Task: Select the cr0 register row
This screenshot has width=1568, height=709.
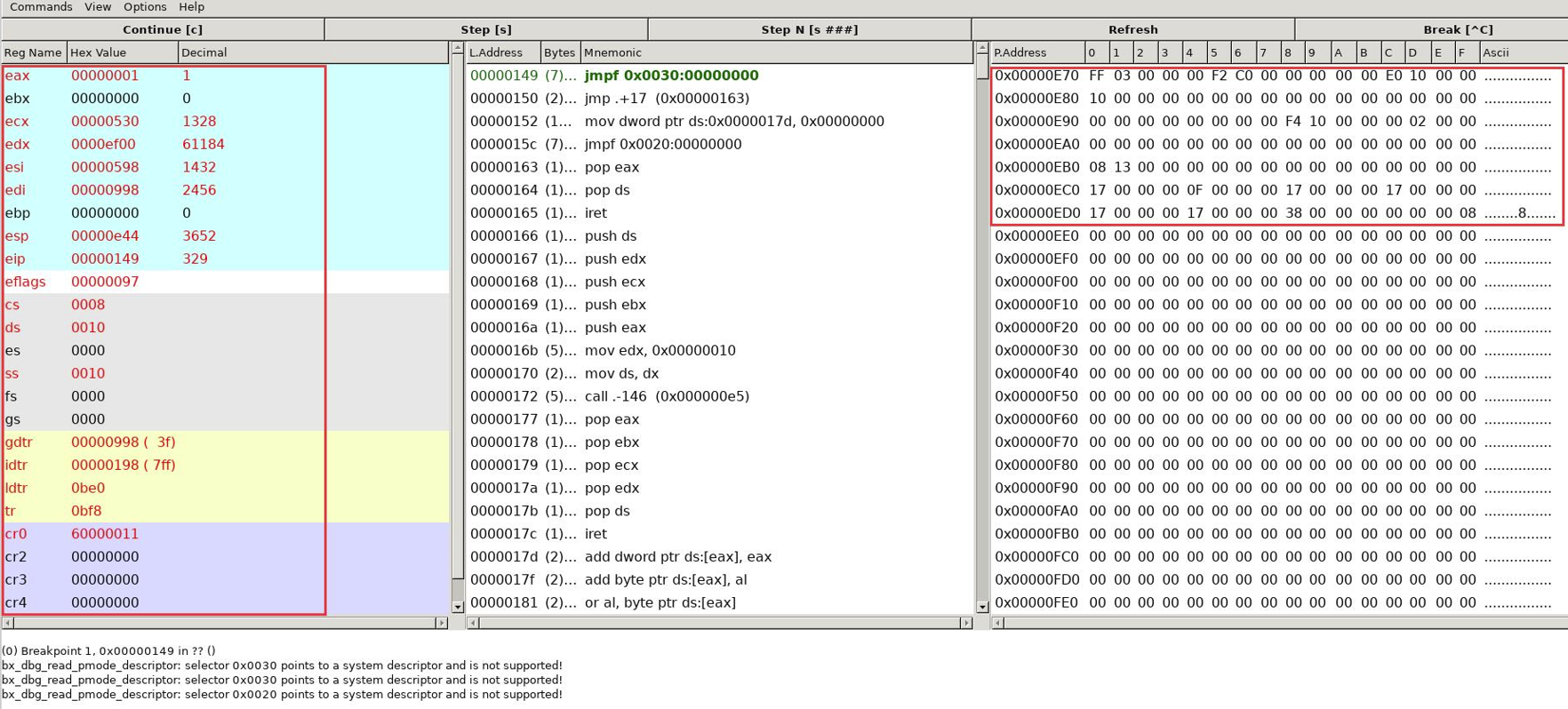Action: 225,534
